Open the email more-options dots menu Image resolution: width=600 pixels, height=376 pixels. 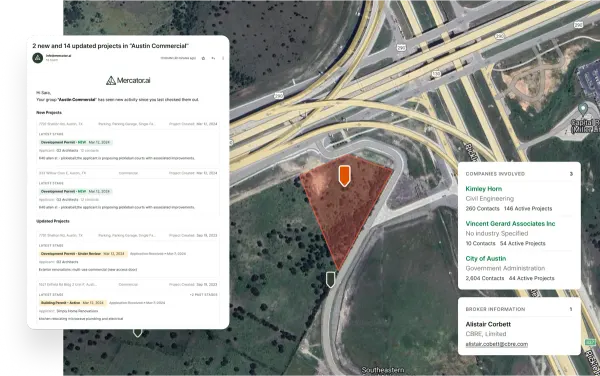223,58
